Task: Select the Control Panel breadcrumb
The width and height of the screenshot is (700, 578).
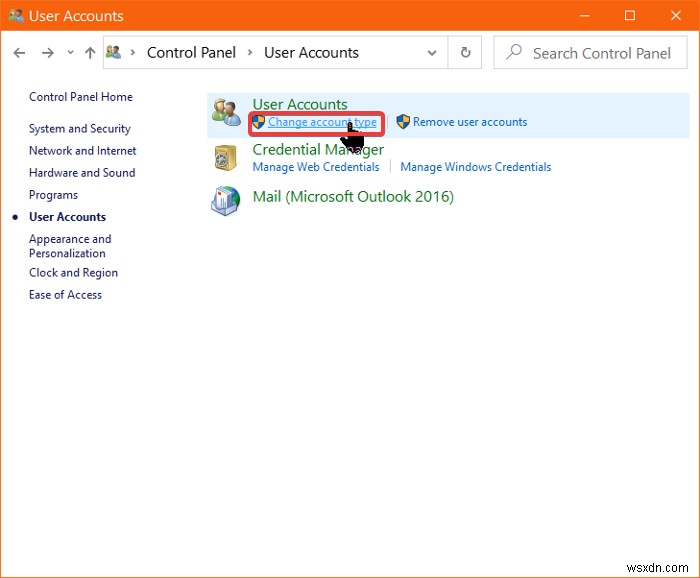Action: tap(191, 53)
